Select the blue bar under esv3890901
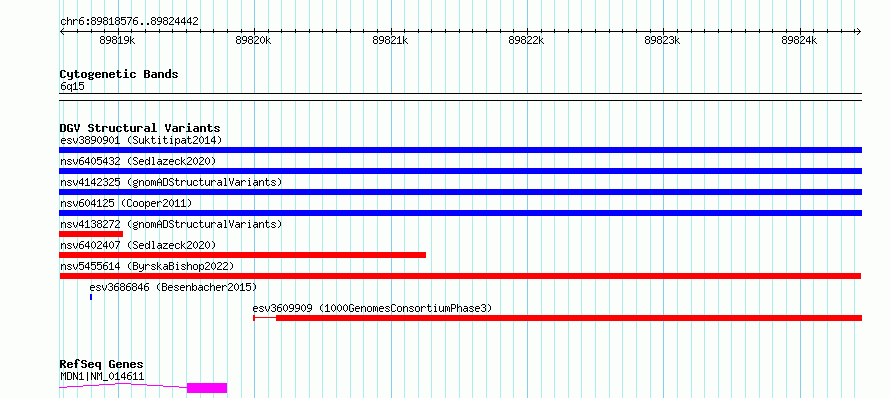The height and width of the screenshot is (398, 890). [460, 150]
